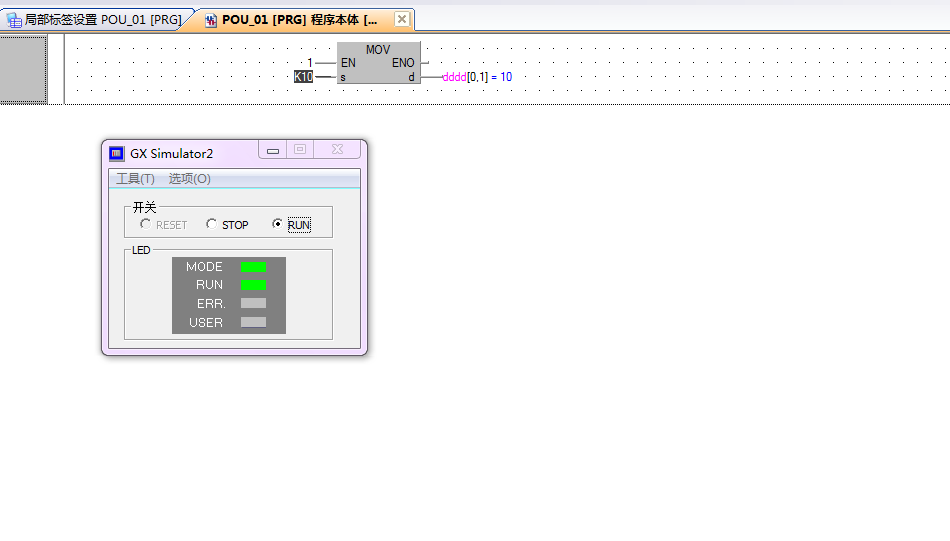Click the local label tab's table icon

[15, 20]
